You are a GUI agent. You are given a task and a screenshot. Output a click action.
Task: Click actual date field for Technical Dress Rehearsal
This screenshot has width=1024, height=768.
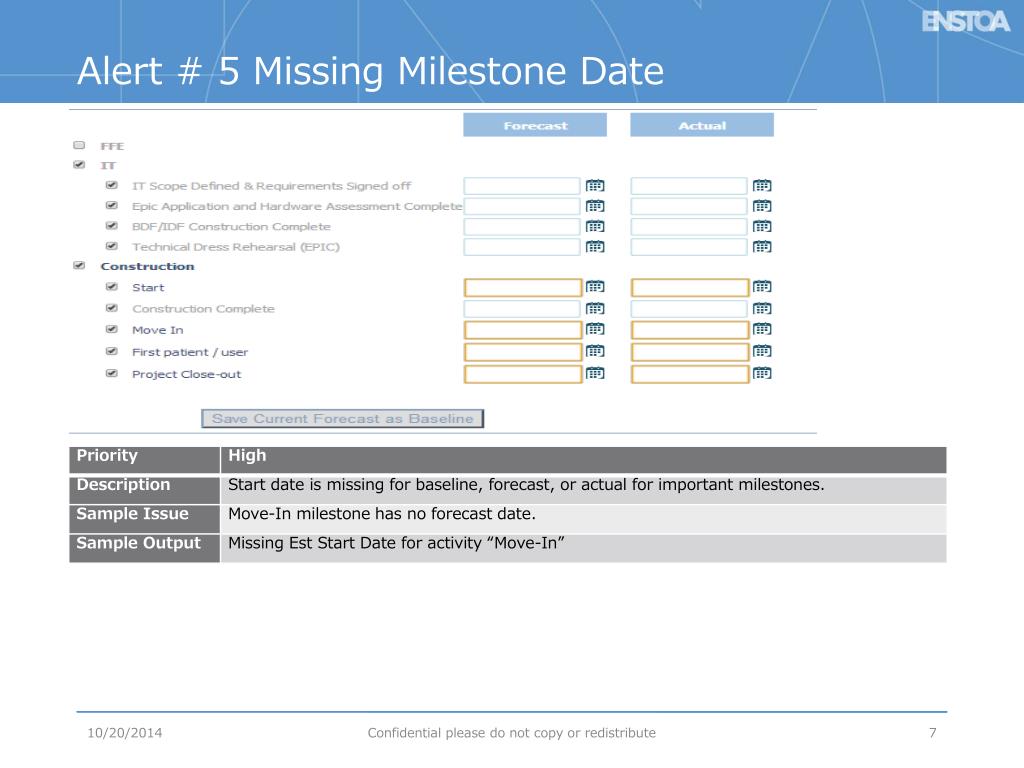(x=689, y=247)
